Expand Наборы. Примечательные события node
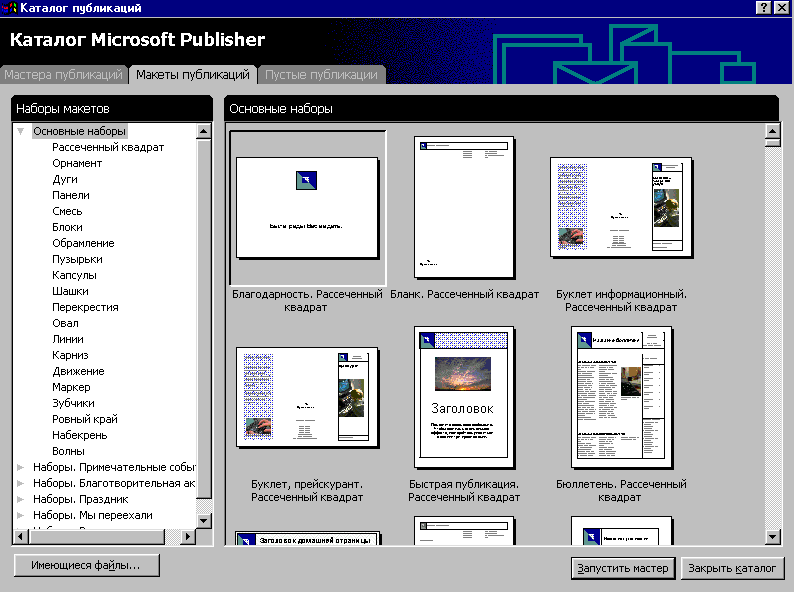794x592 pixels. (x=21, y=467)
